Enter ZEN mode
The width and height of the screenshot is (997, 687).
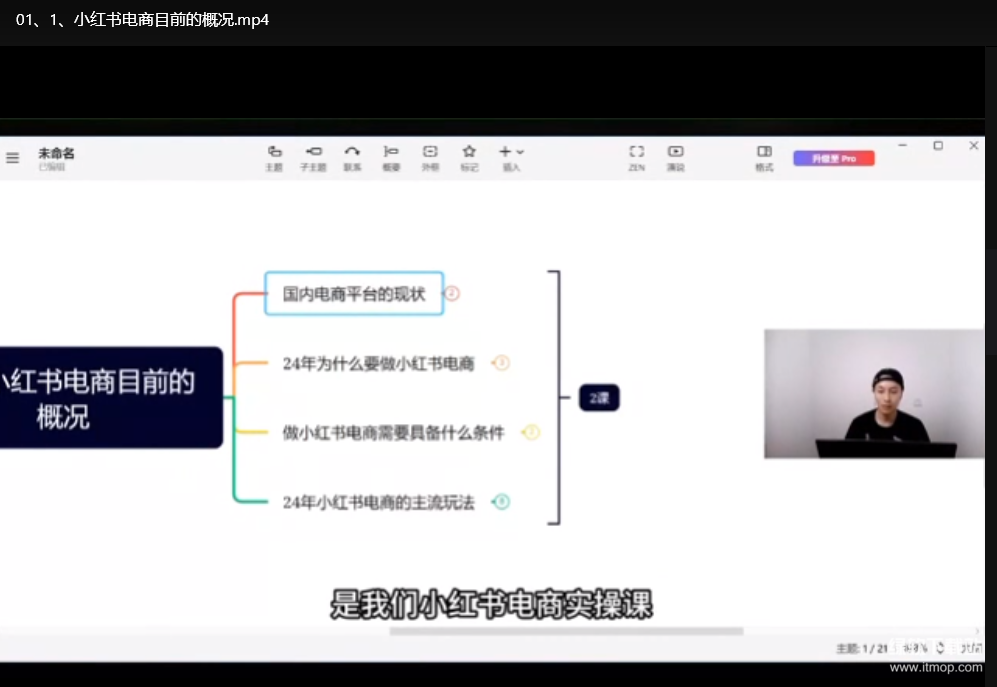(x=636, y=158)
